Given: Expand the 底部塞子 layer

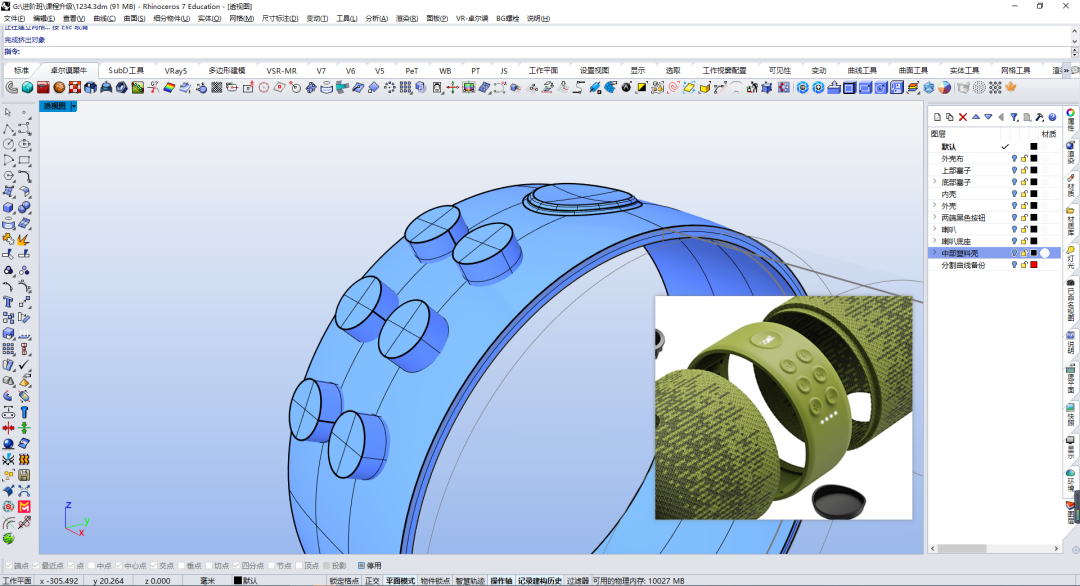Looking at the screenshot, I should pyautogui.click(x=935, y=182).
